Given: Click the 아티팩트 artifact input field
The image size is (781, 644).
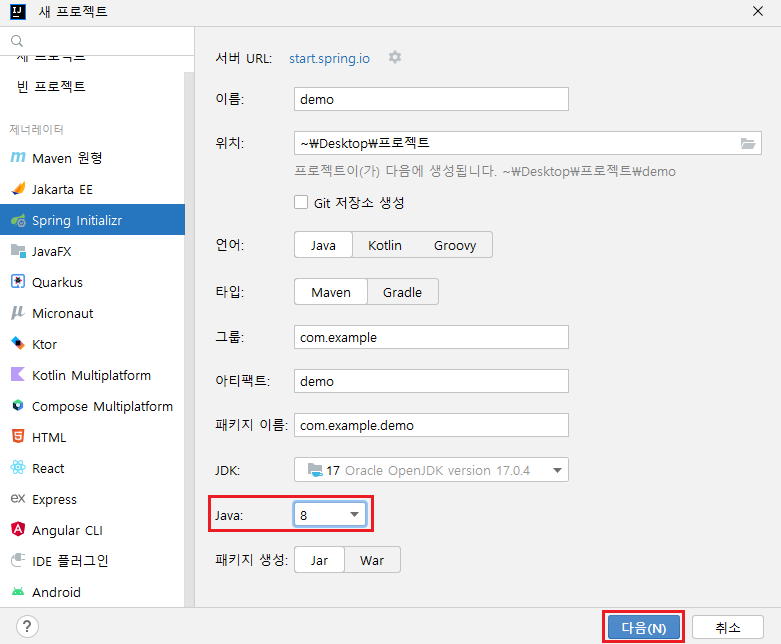Looking at the screenshot, I should point(431,381).
